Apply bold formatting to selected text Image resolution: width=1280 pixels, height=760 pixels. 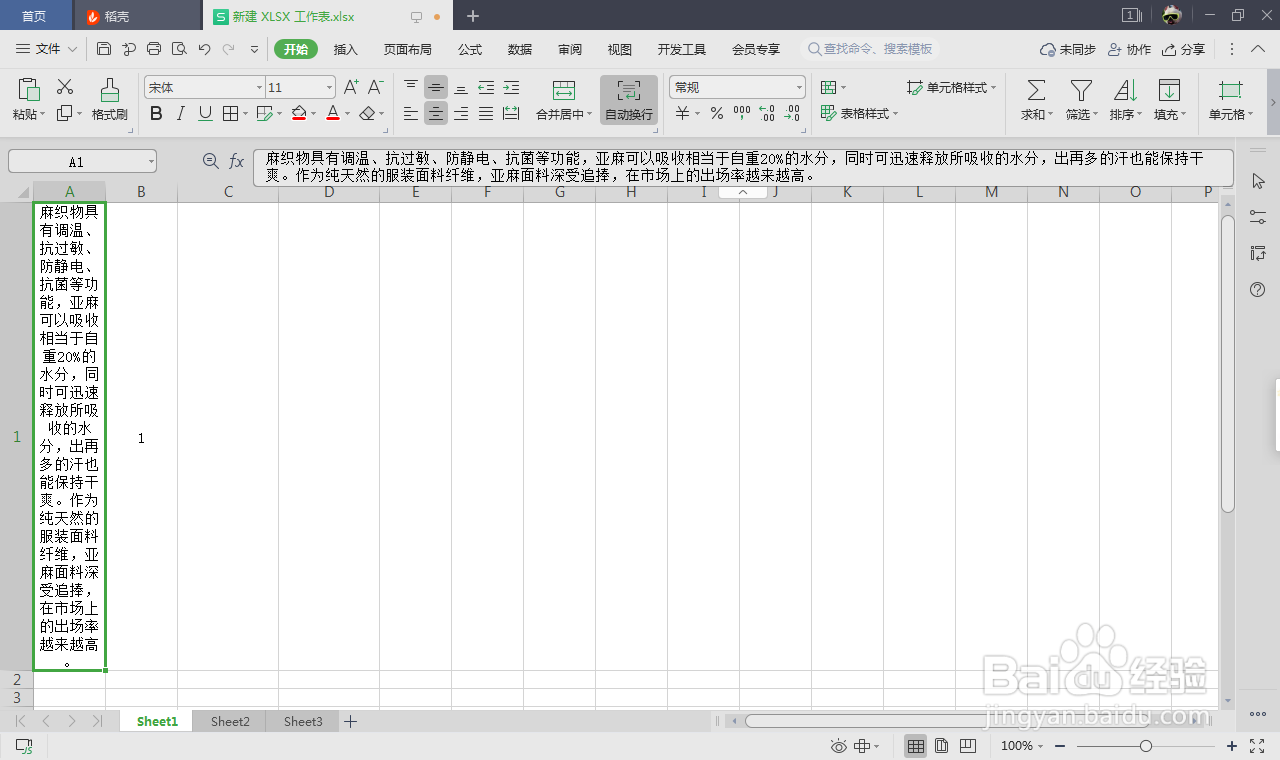pyautogui.click(x=156, y=113)
